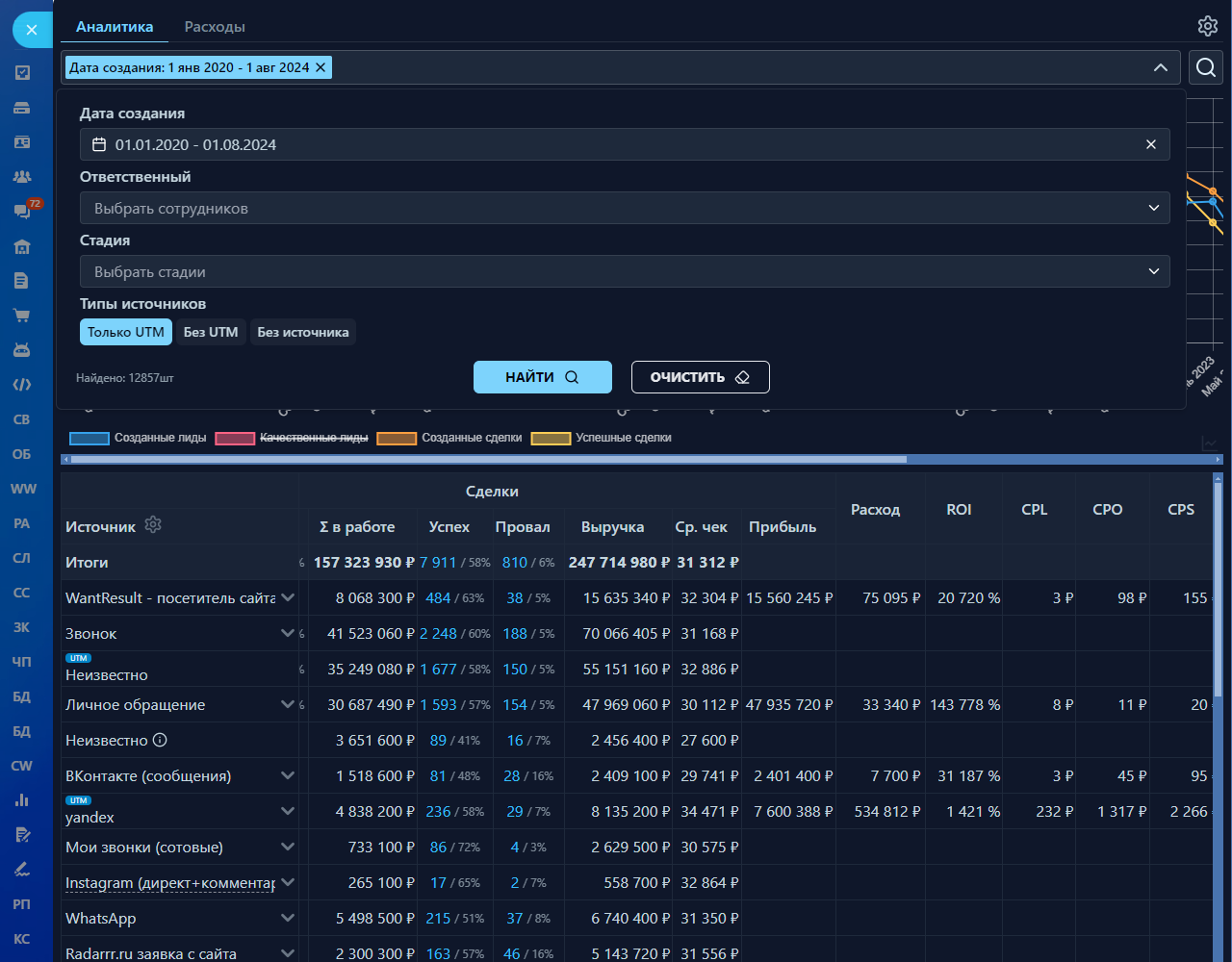Switch to the Расходы tab

click(215, 27)
